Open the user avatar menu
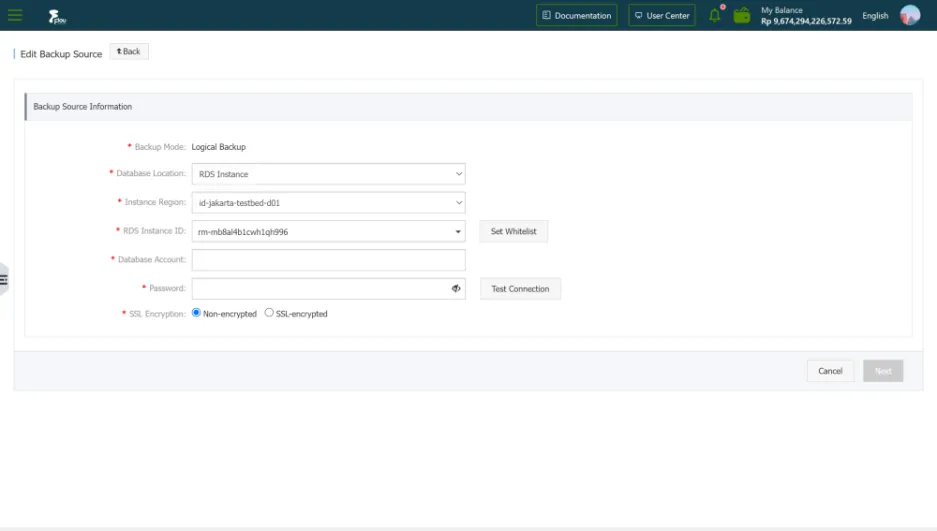This screenshot has width=937, height=531. 910,15
